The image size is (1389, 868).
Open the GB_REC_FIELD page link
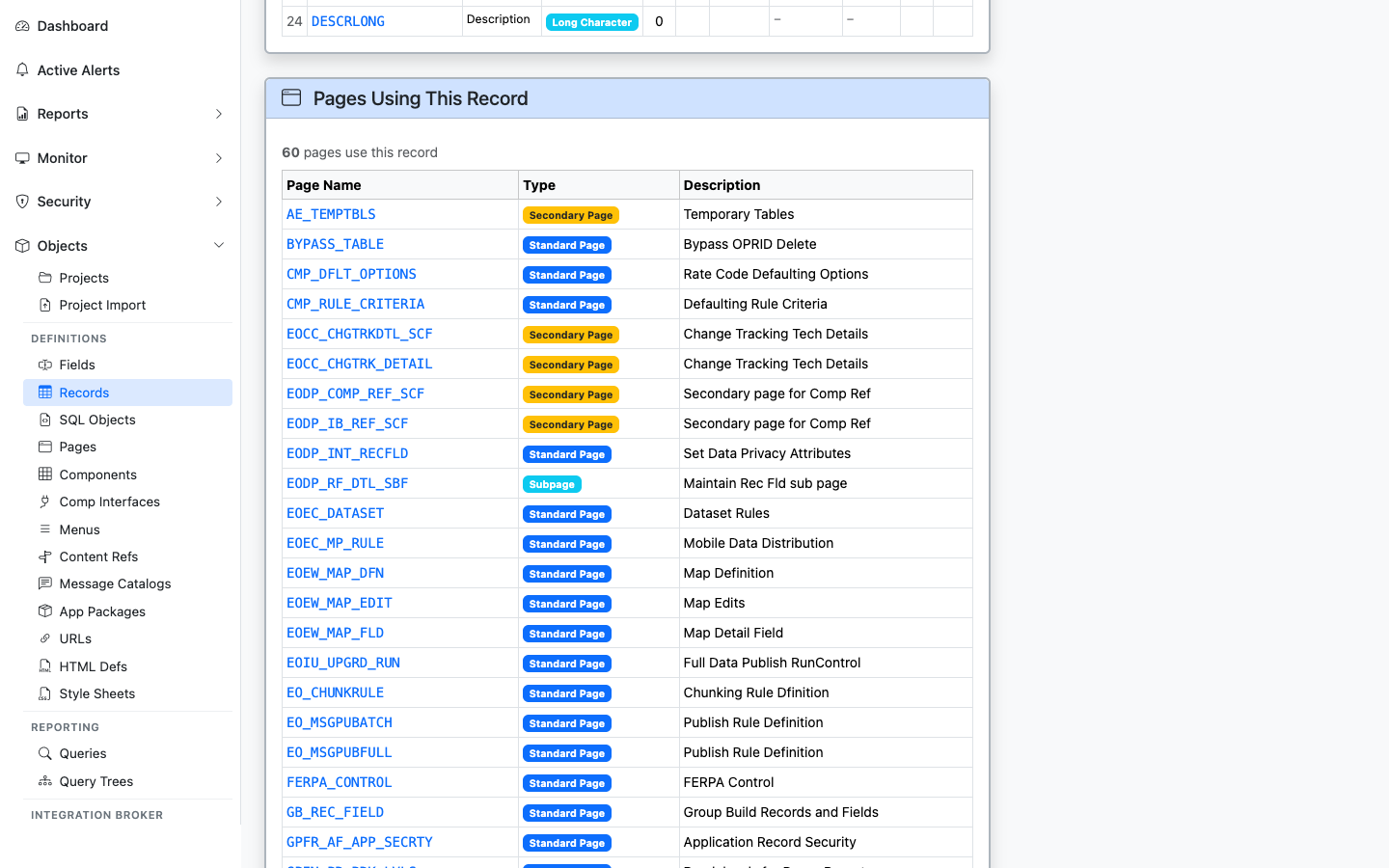(335, 812)
